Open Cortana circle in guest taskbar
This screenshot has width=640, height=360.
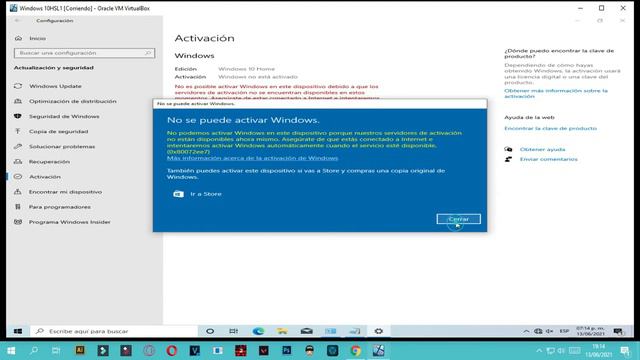210,331
